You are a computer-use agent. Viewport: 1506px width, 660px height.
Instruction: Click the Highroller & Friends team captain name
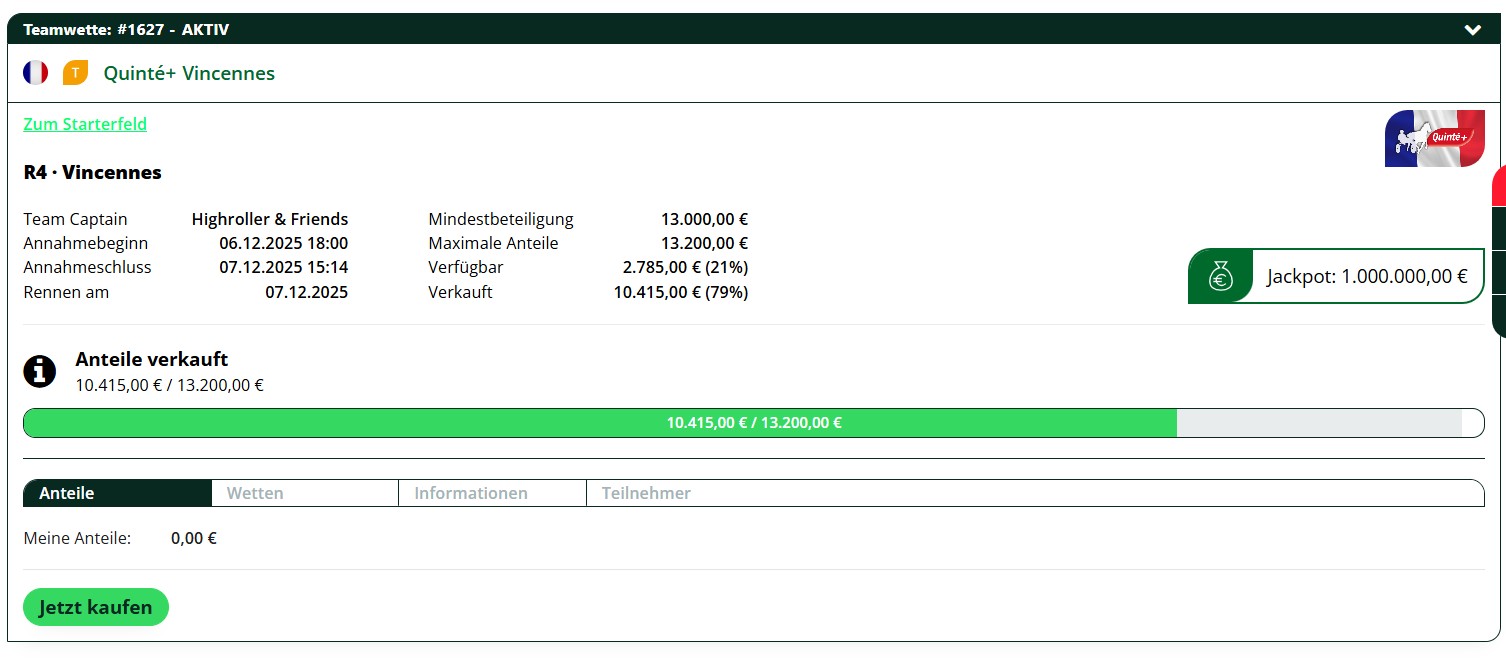pyautogui.click(x=270, y=219)
